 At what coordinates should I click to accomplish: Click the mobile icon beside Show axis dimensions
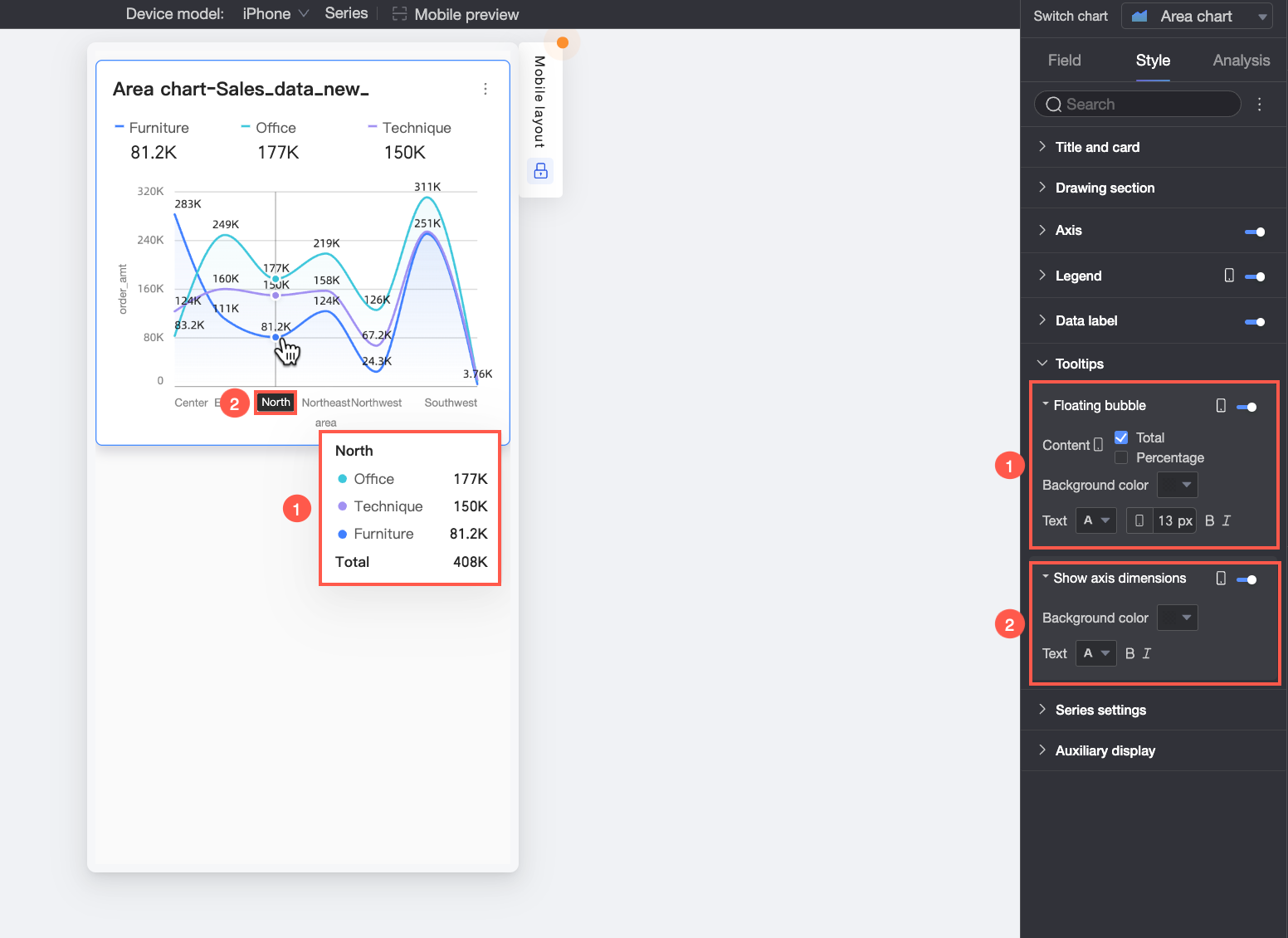[x=1221, y=579]
